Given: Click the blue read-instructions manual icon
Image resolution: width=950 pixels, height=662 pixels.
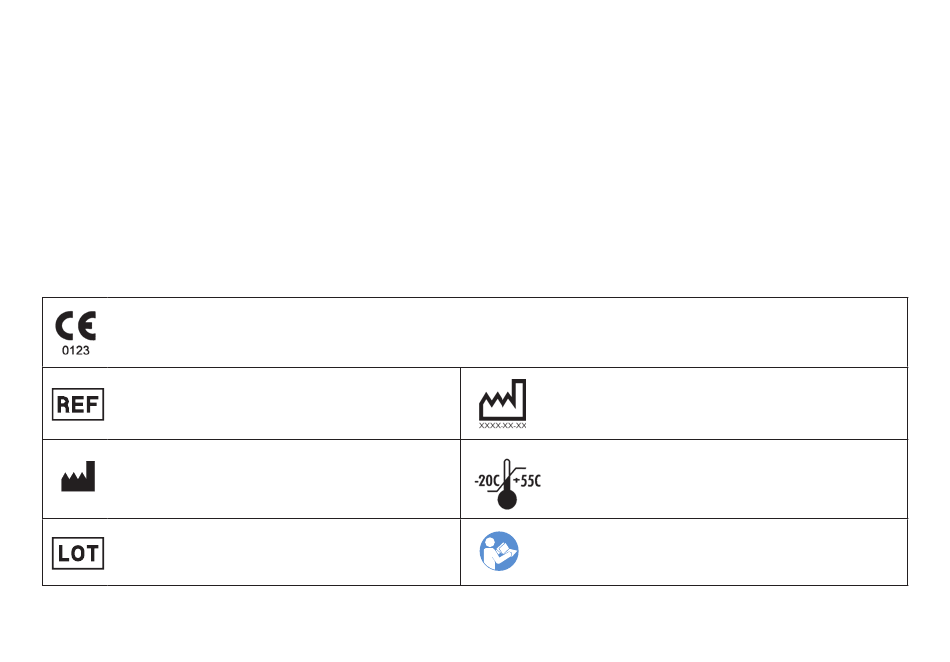Looking at the screenshot, I should point(499,551).
